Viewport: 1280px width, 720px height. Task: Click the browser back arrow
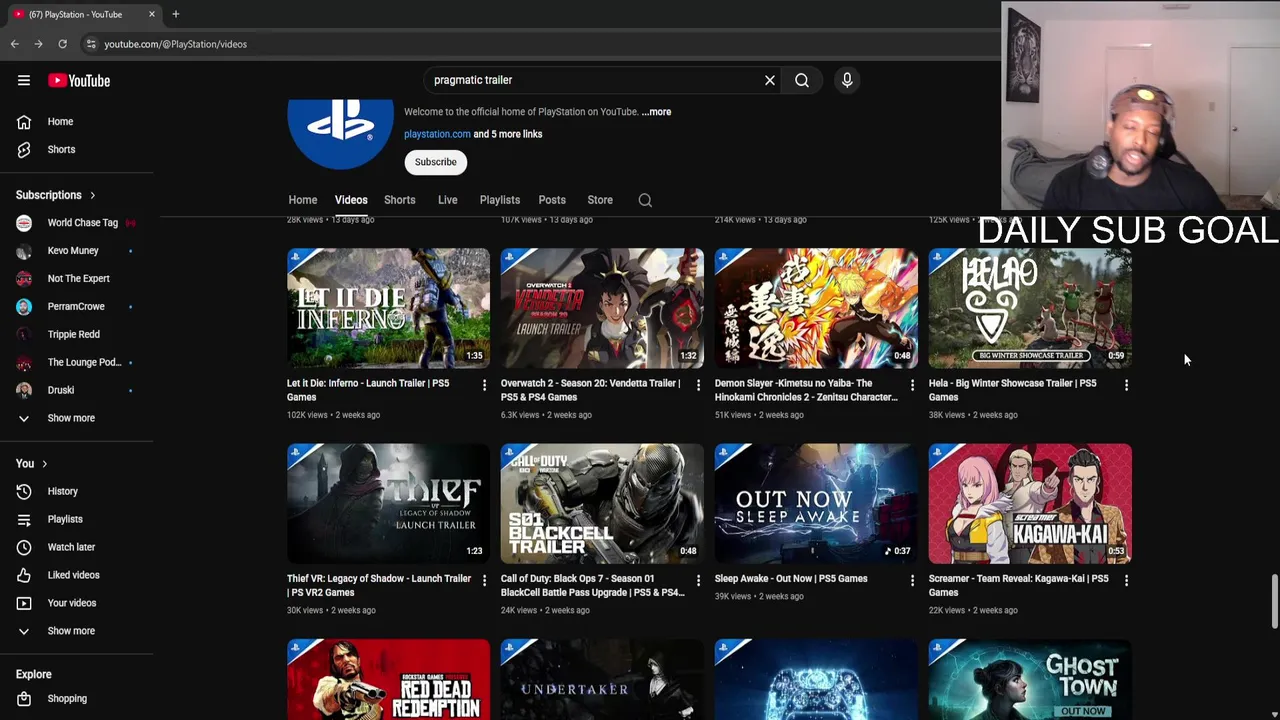pos(15,44)
